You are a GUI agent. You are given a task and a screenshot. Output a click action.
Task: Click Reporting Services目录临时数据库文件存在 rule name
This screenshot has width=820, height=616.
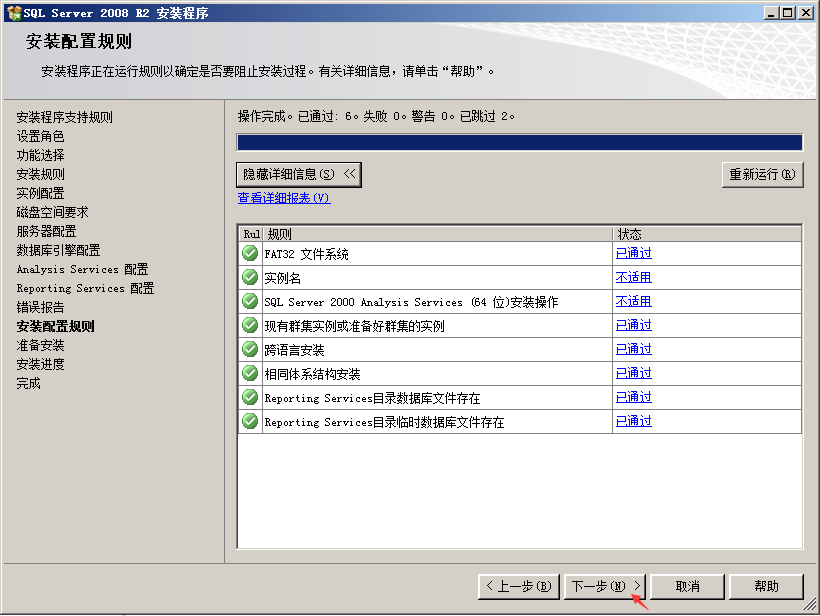[384, 423]
